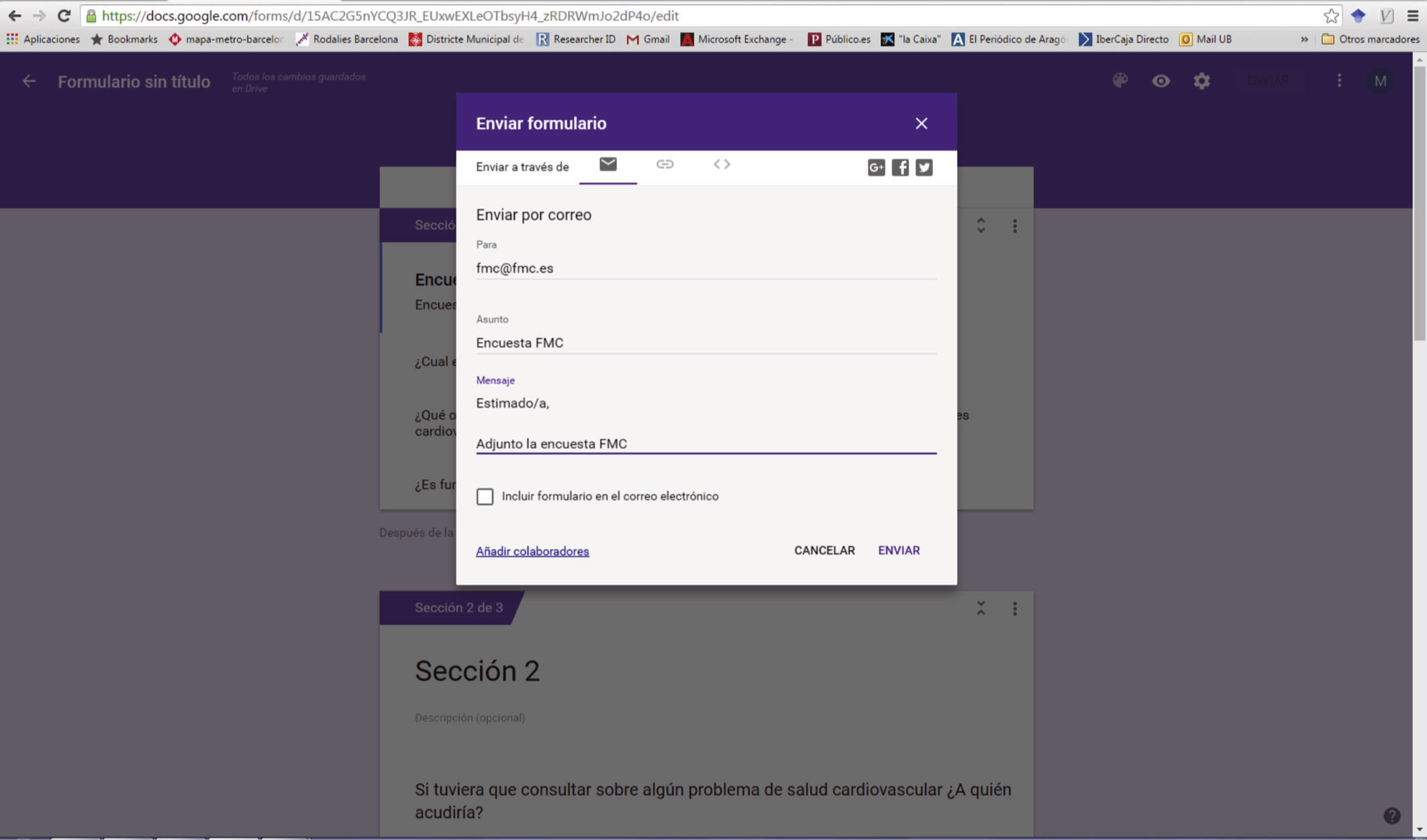Image resolution: width=1427 pixels, height=840 pixels.
Task: Open the color palette theme icon
Action: tap(1120, 81)
